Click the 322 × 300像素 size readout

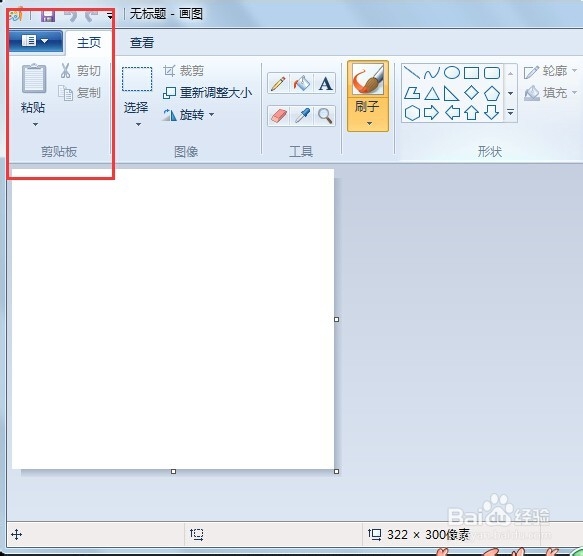tap(428, 535)
